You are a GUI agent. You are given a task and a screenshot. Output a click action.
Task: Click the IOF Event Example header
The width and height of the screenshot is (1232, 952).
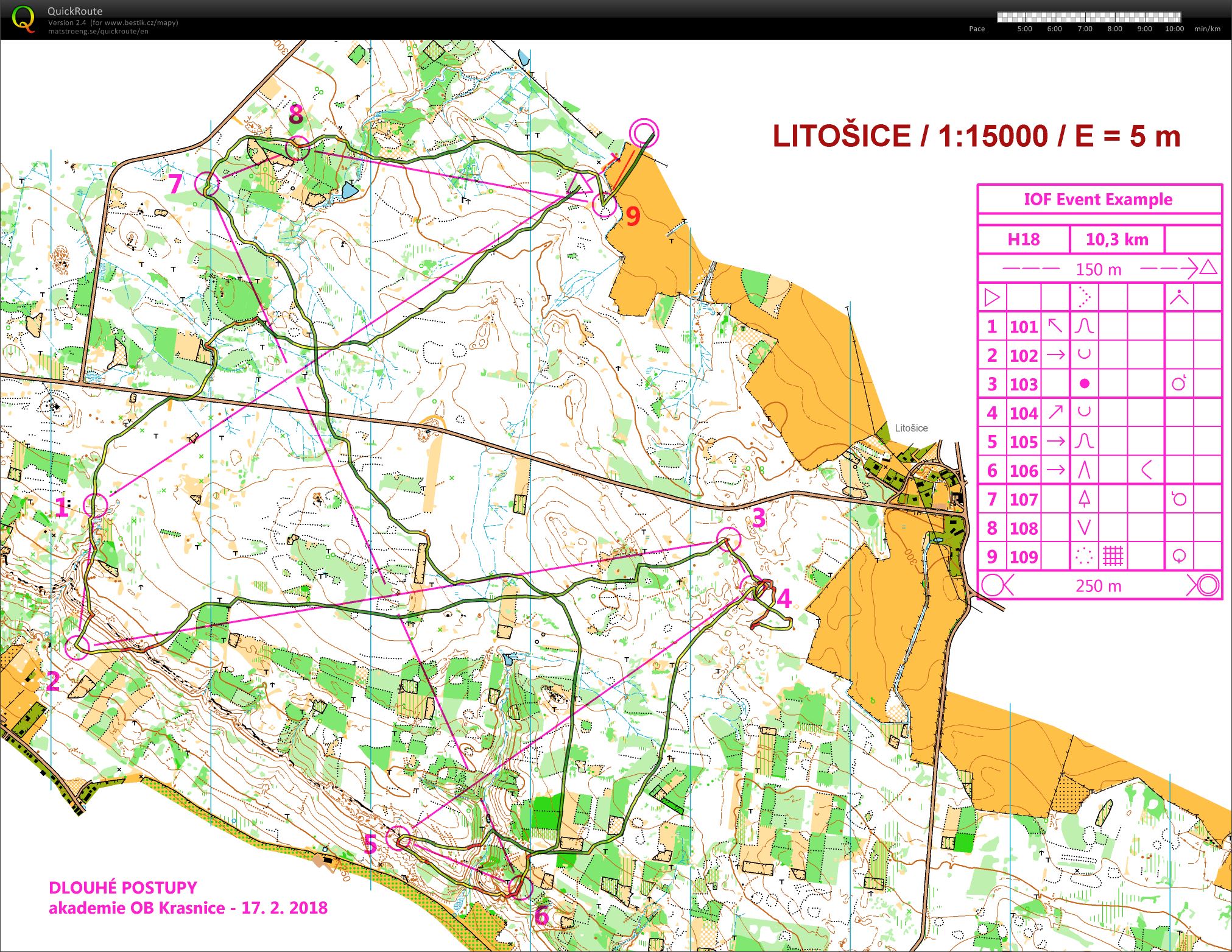1098,199
